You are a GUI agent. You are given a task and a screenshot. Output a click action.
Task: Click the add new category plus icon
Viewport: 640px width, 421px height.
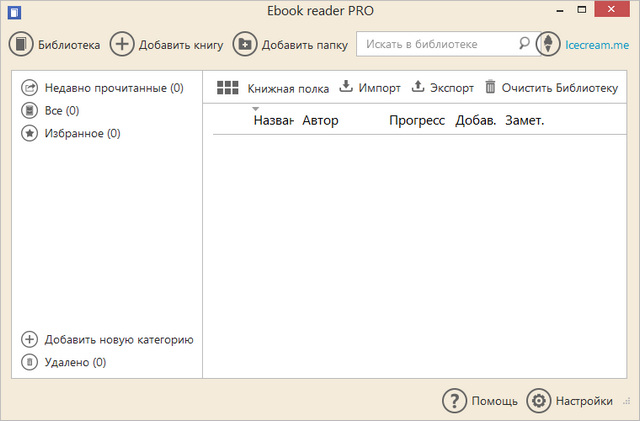29,339
